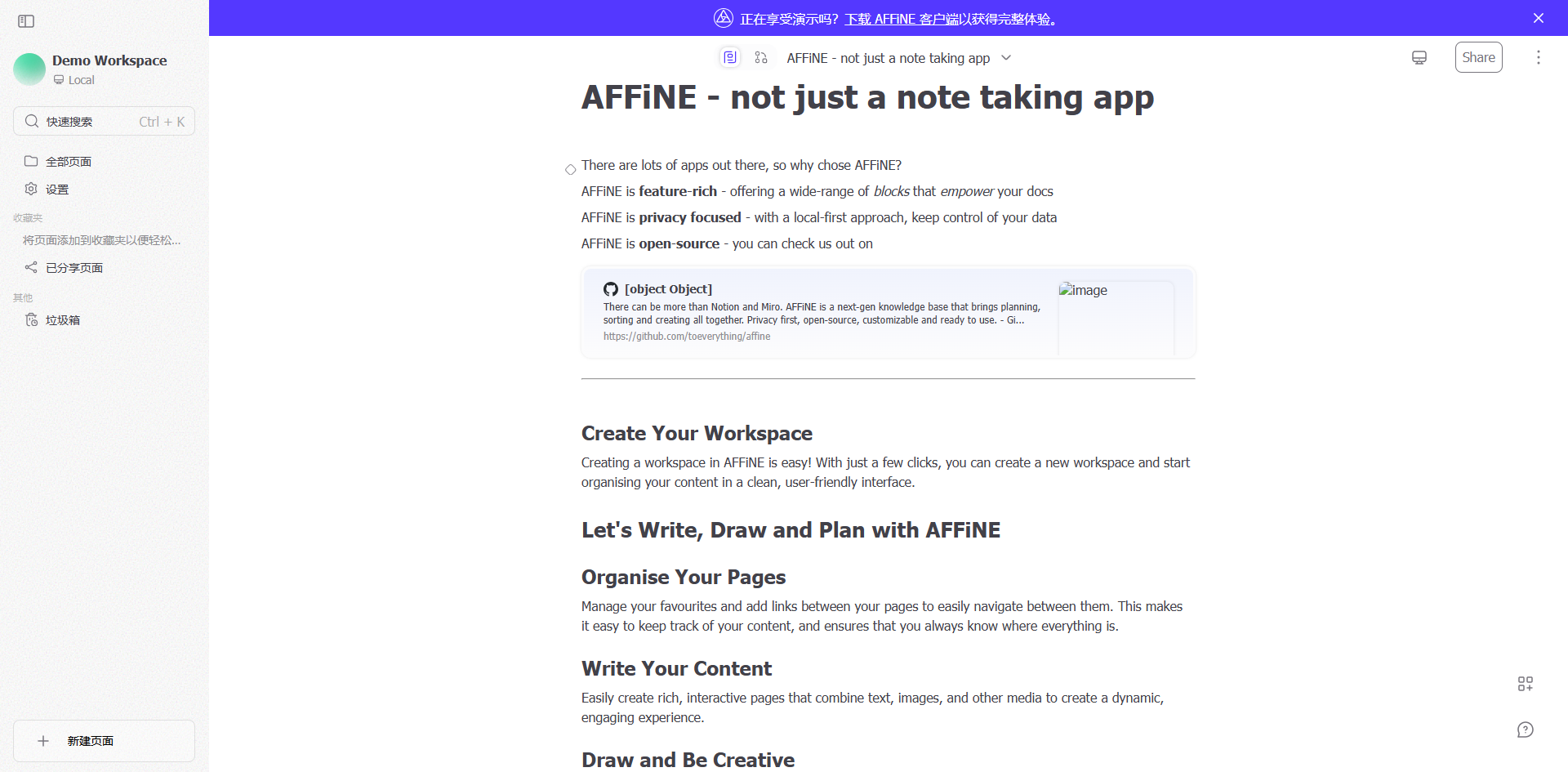This screenshot has width=1568, height=772.
Task: Collapse the sidebar with the panel icon
Action: (x=26, y=21)
